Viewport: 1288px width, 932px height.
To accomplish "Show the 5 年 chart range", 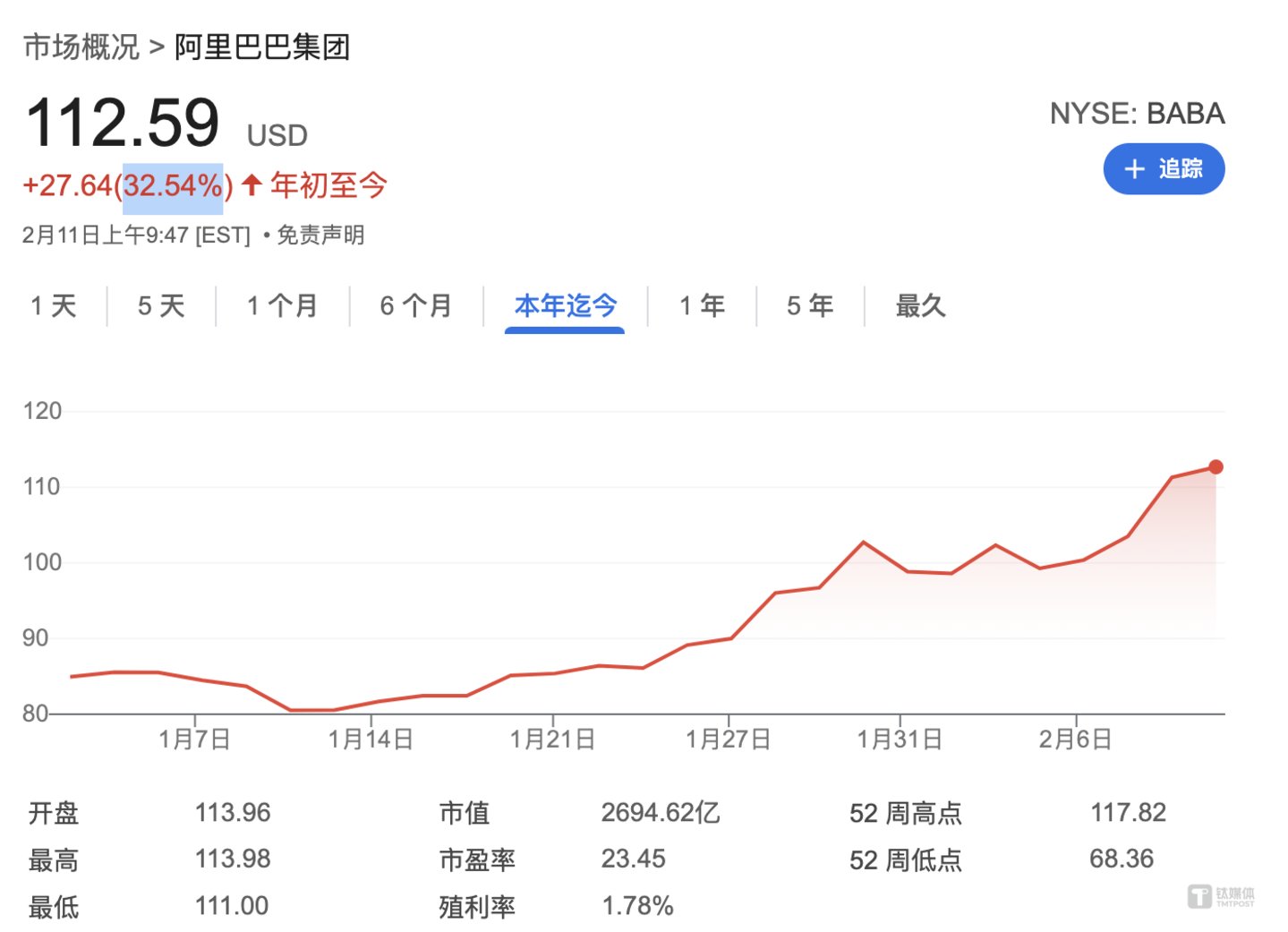I will click(x=810, y=306).
